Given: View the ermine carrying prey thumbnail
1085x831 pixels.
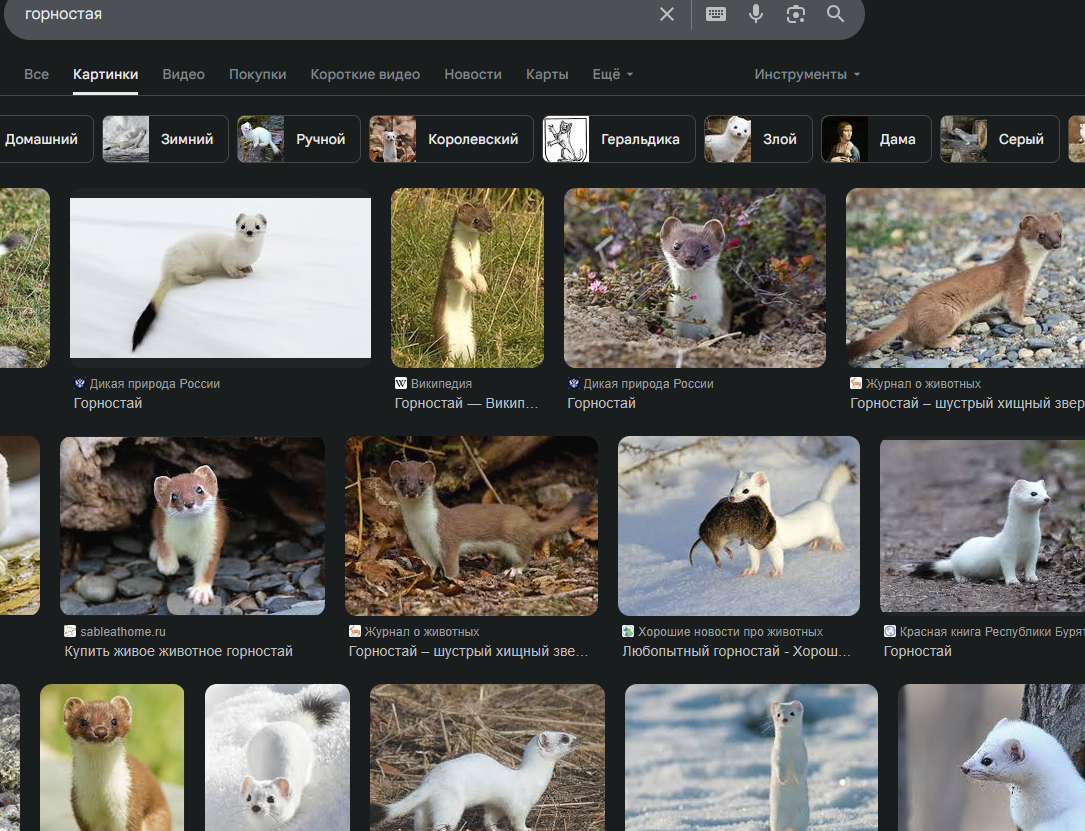Looking at the screenshot, I should [x=738, y=525].
